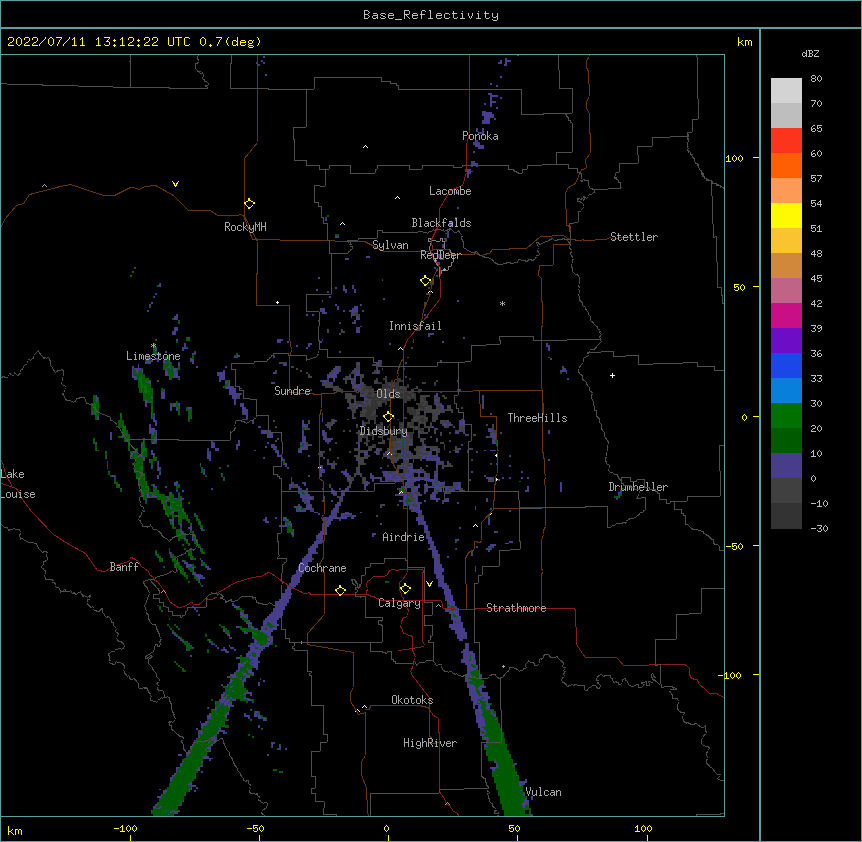Viewport: 862px width, 842px height.
Task: Select the Okotoks label
Action: point(412,700)
